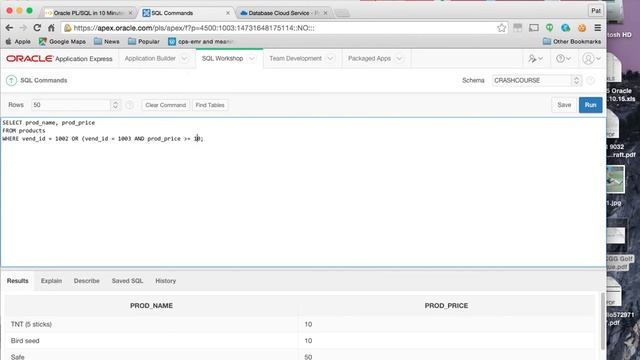Open the Team Development menu
The image size is (640, 360).
(x=296, y=59)
